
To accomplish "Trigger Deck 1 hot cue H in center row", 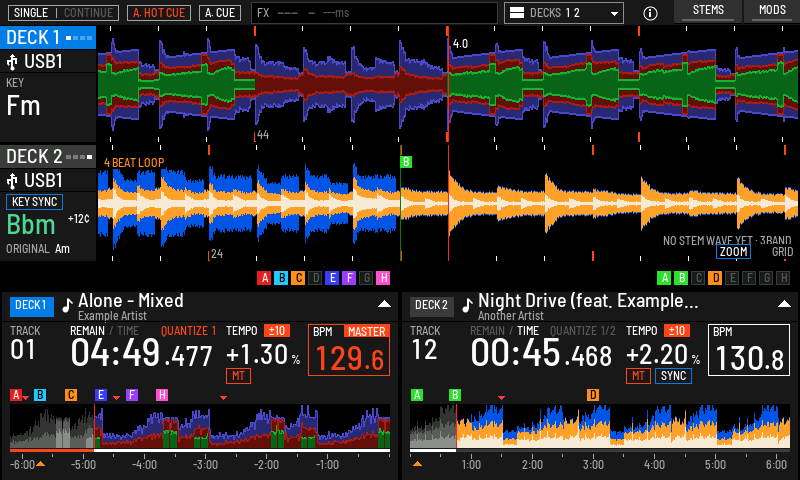I will (x=383, y=278).
